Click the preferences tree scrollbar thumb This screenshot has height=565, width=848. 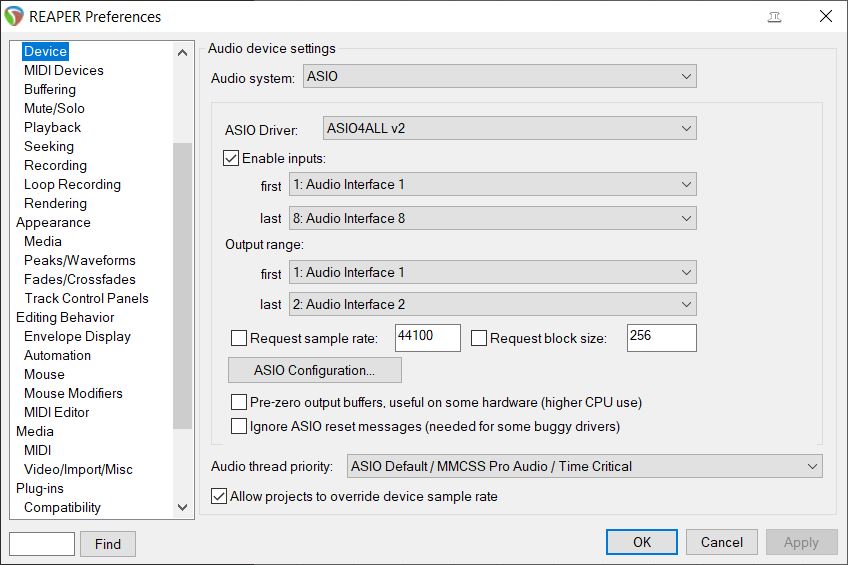point(183,285)
